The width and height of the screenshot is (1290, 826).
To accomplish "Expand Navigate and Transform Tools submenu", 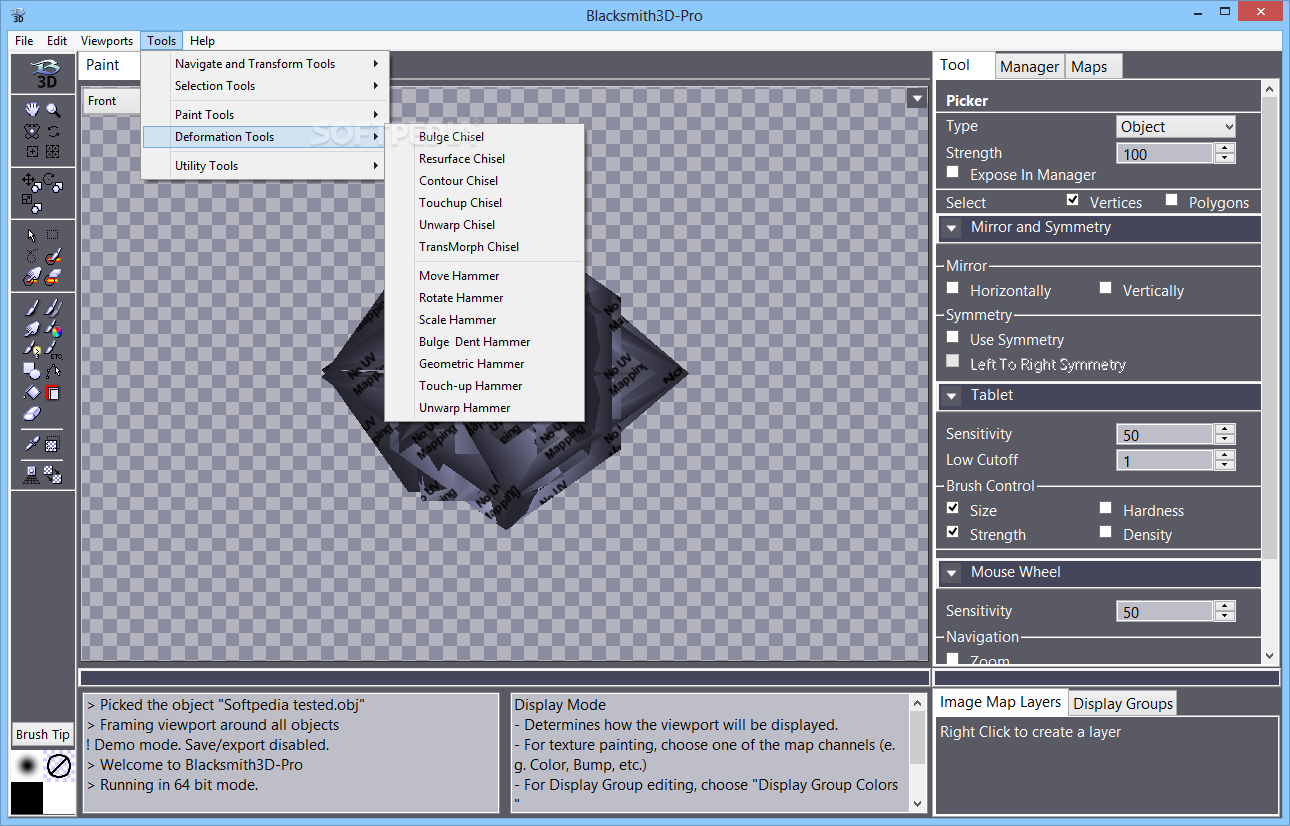I will (263, 64).
